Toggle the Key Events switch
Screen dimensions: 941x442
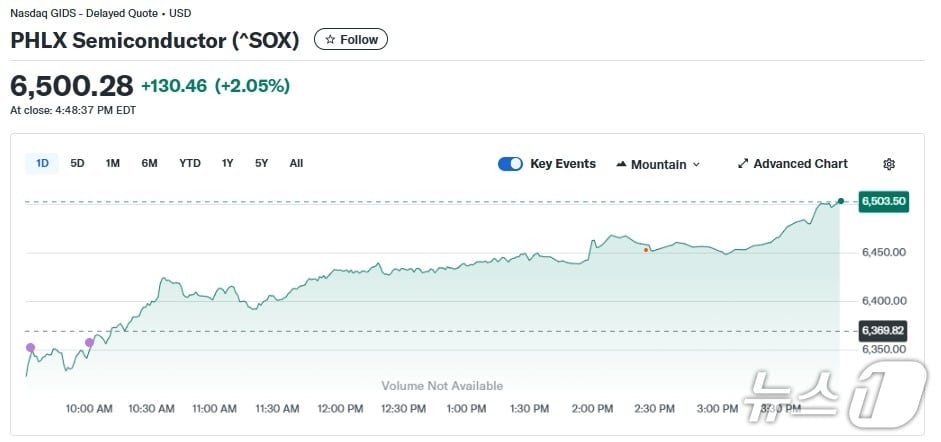(510, 164)
